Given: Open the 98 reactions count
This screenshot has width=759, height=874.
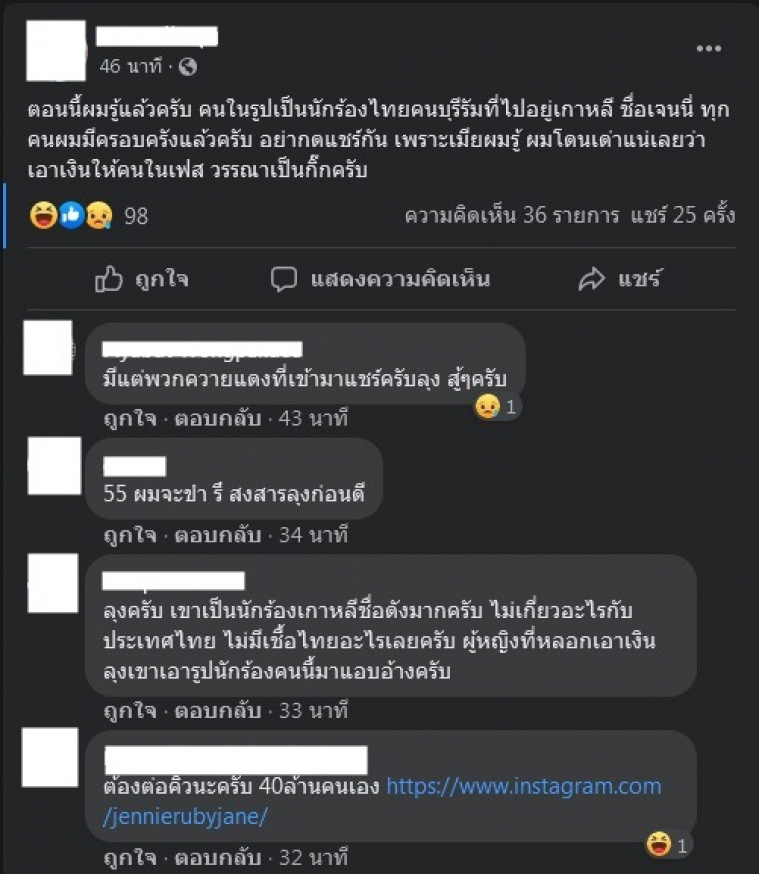Looking at the screenshot, I should [136, 216].
